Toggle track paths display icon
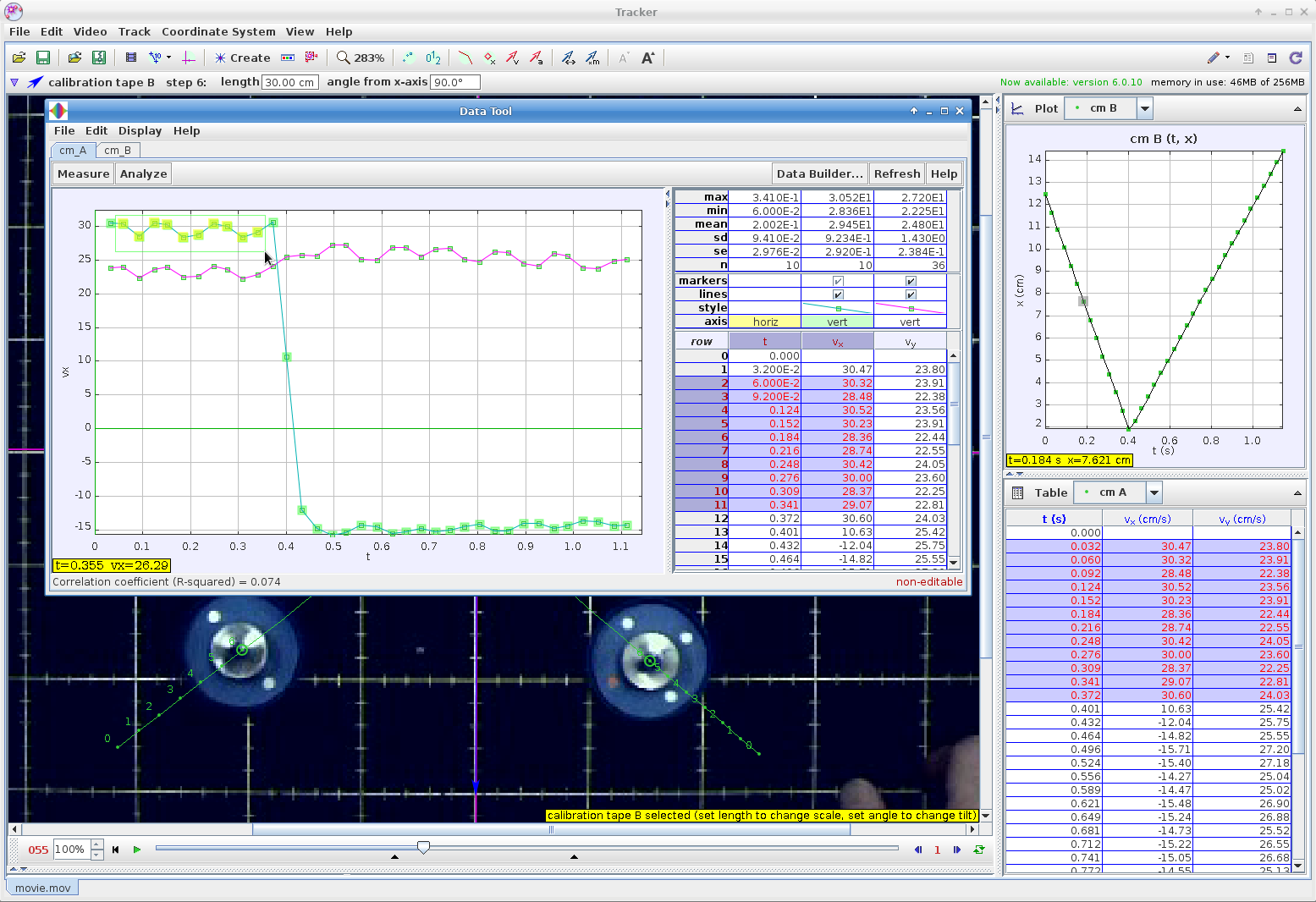1316x902 pixels. tap(465, 58)
